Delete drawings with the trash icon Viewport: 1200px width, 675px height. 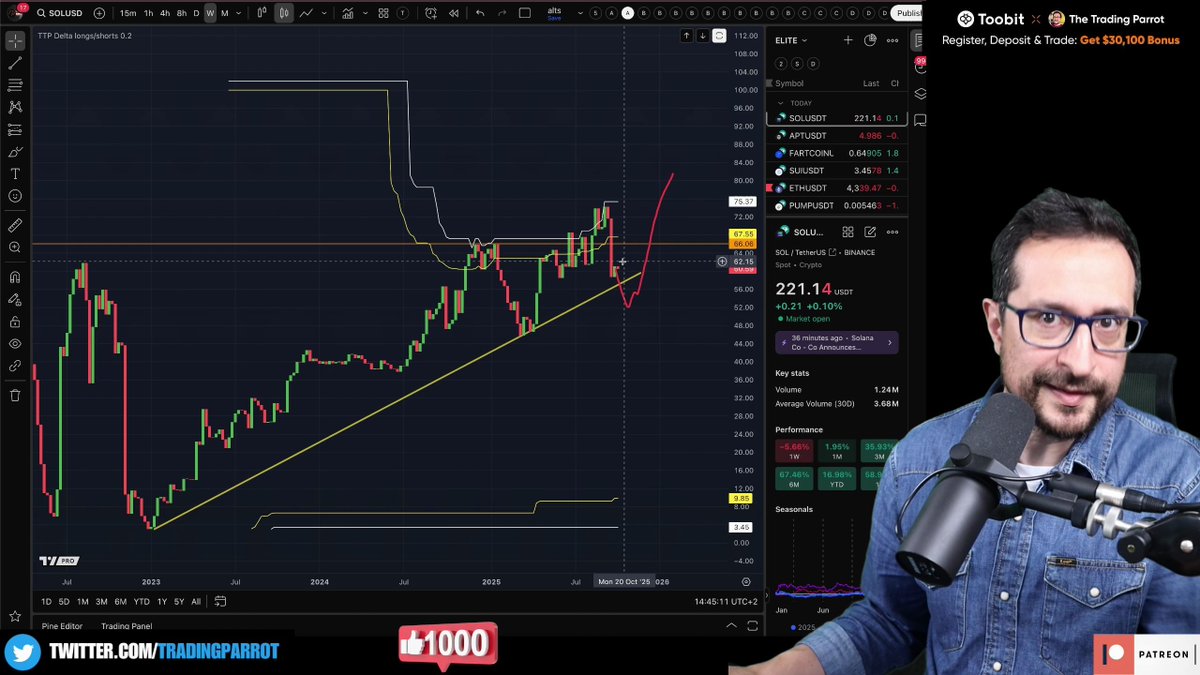[15, 395]
